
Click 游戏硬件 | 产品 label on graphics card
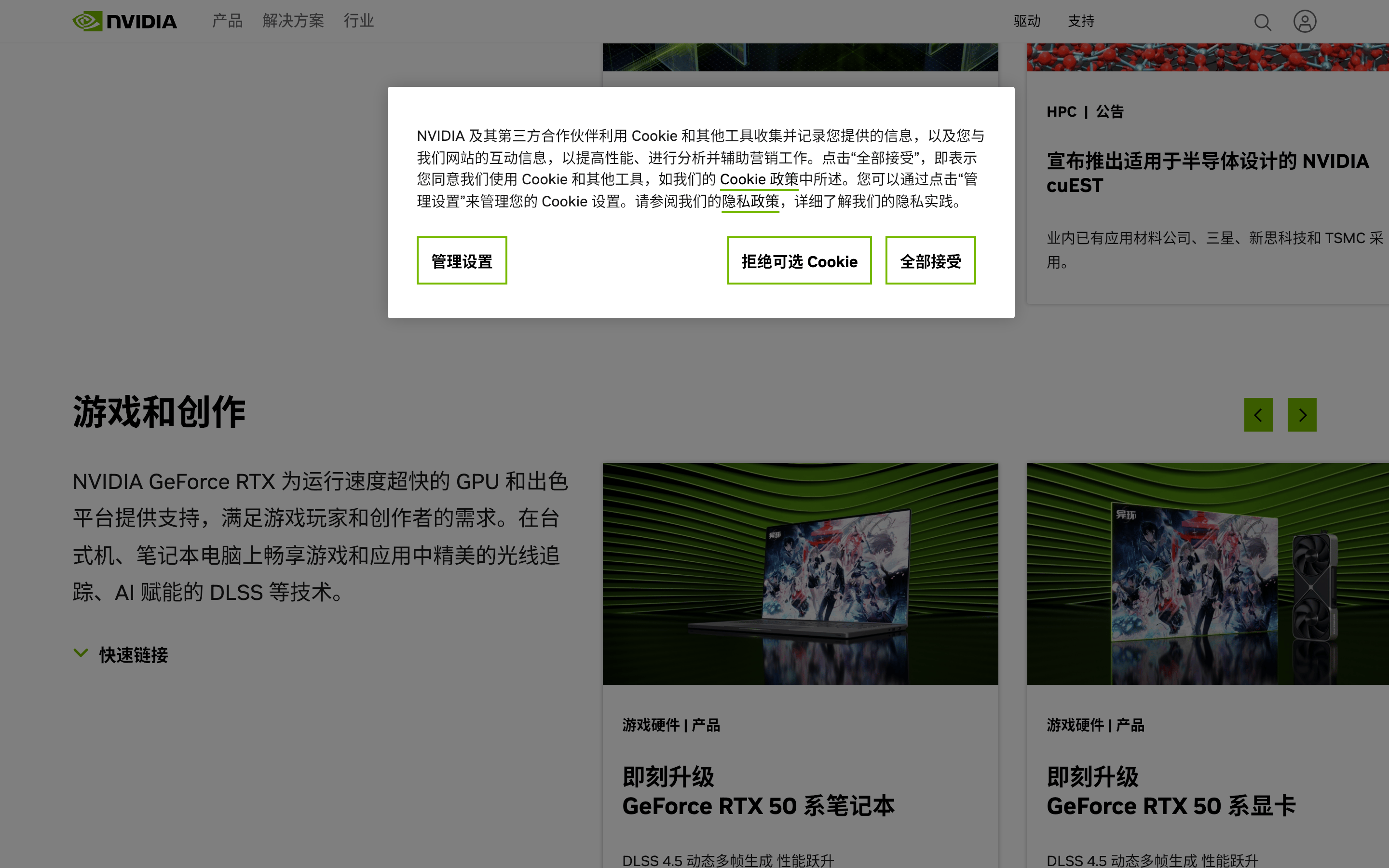(x=1095, y=725)
